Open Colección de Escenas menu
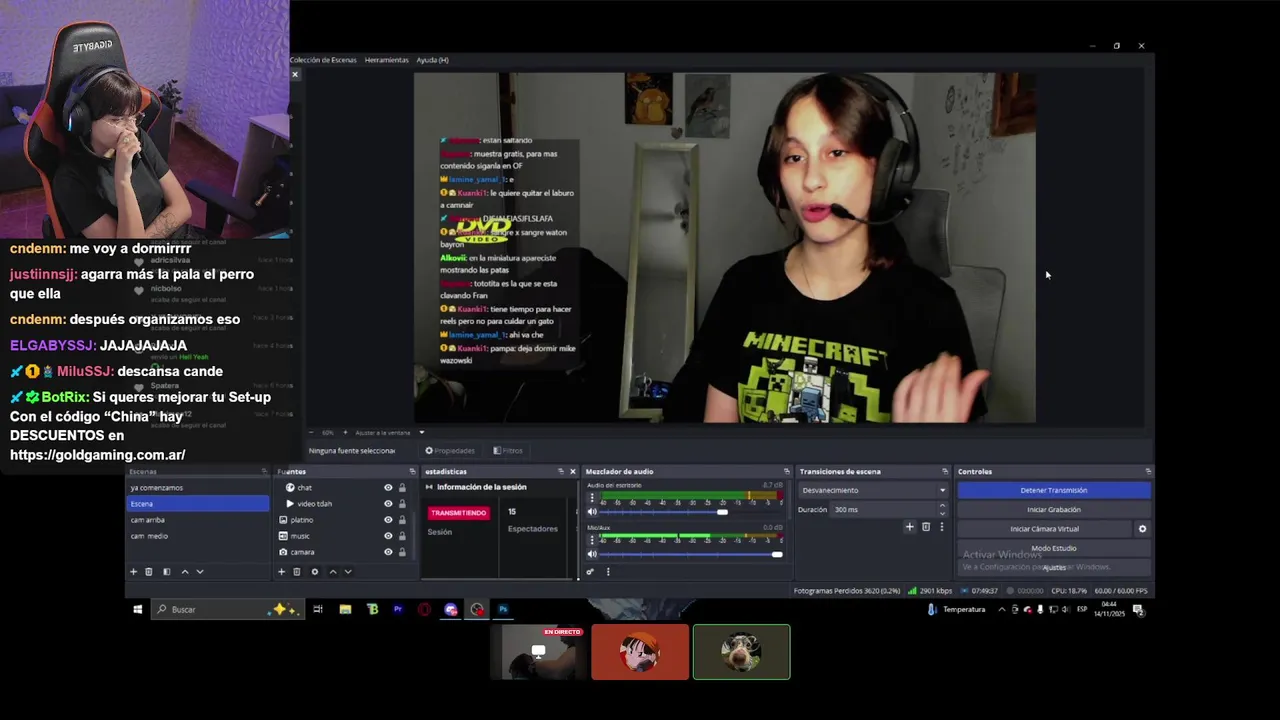1280x720 pixels. coord(323,60)
